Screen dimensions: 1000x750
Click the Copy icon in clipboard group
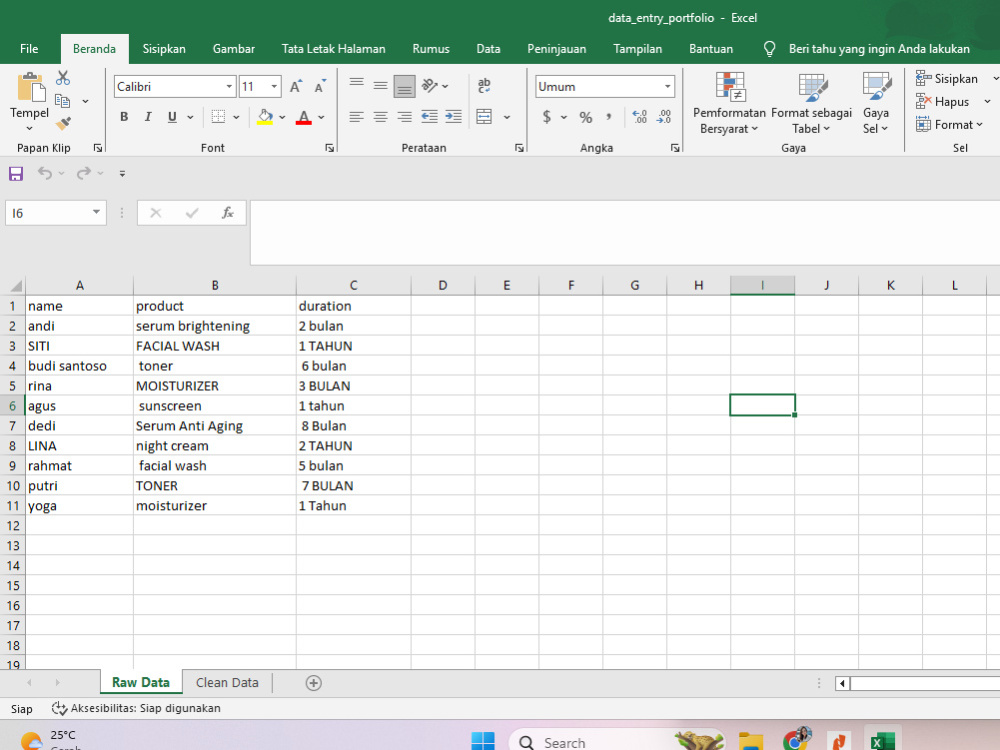coord(62,101)
